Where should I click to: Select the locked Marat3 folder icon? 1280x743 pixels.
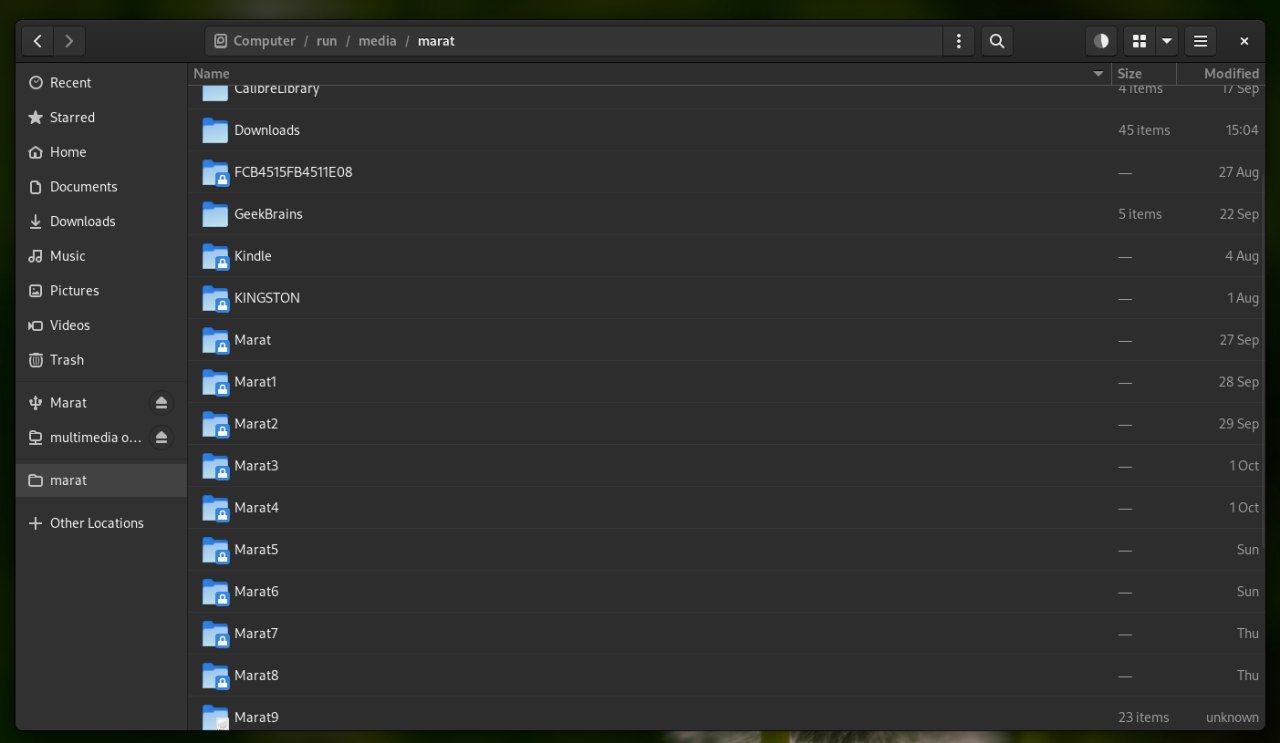215,467
